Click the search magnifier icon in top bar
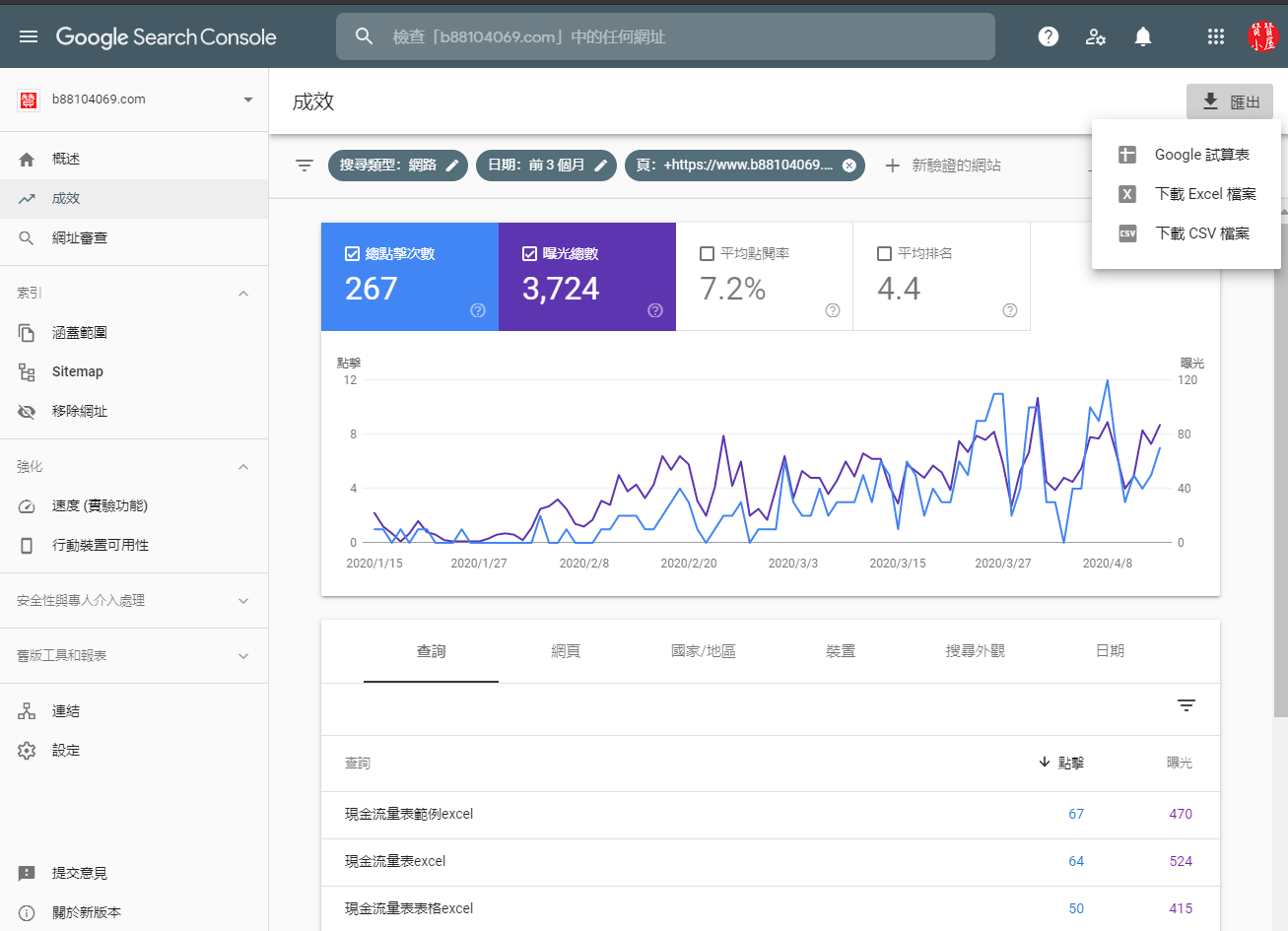This screenshot has height=931, width=1288. point(365,36)
